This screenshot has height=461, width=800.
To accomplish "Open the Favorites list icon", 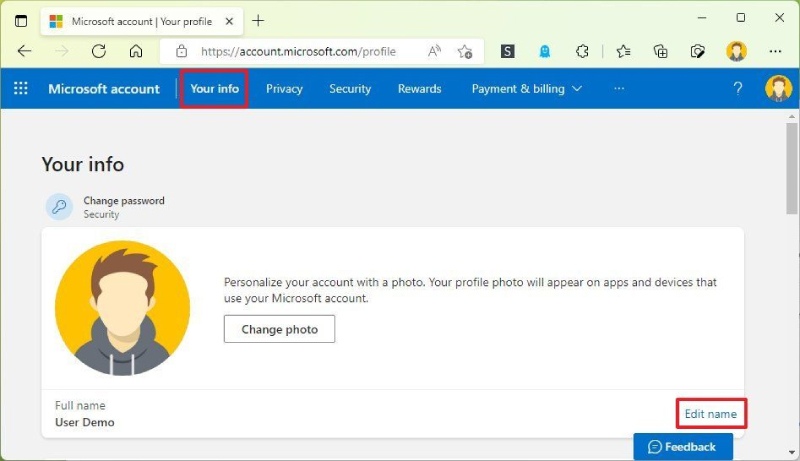I will click(623, 51).
